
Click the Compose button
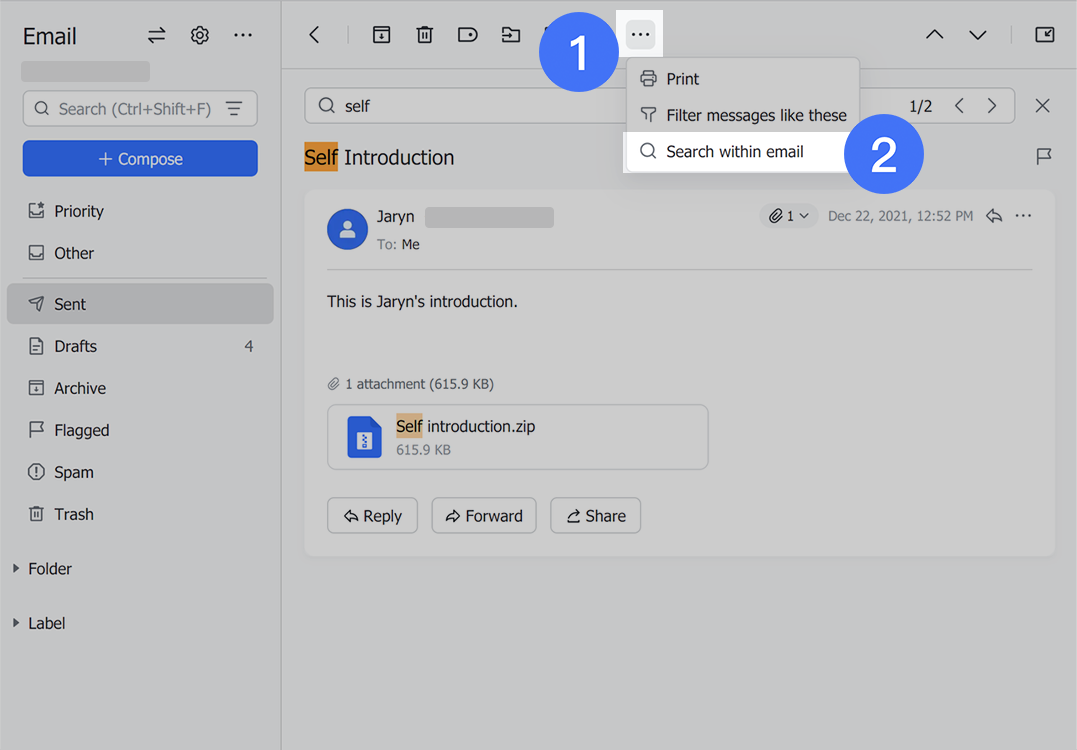(x=139, y=158)
